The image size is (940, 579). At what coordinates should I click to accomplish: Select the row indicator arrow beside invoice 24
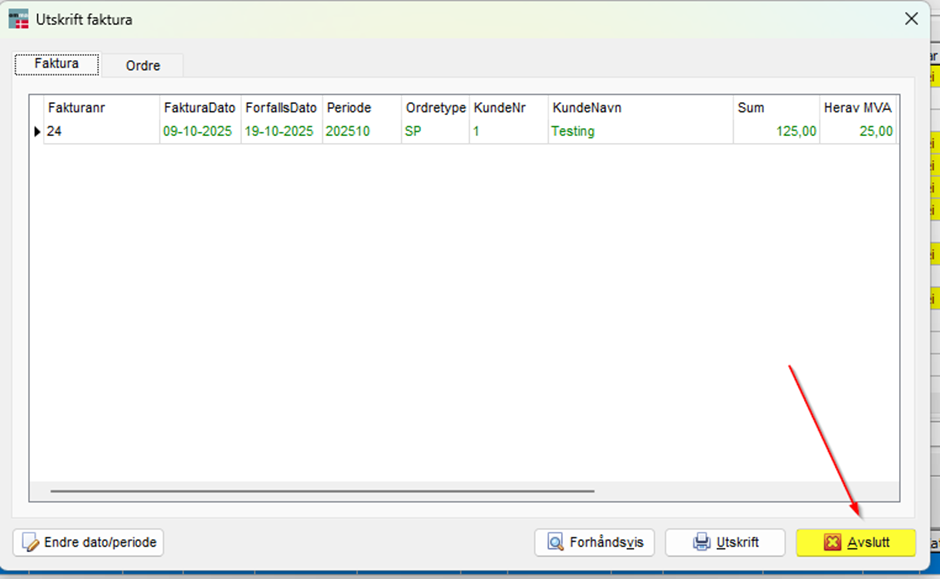[x=38, y=131]
